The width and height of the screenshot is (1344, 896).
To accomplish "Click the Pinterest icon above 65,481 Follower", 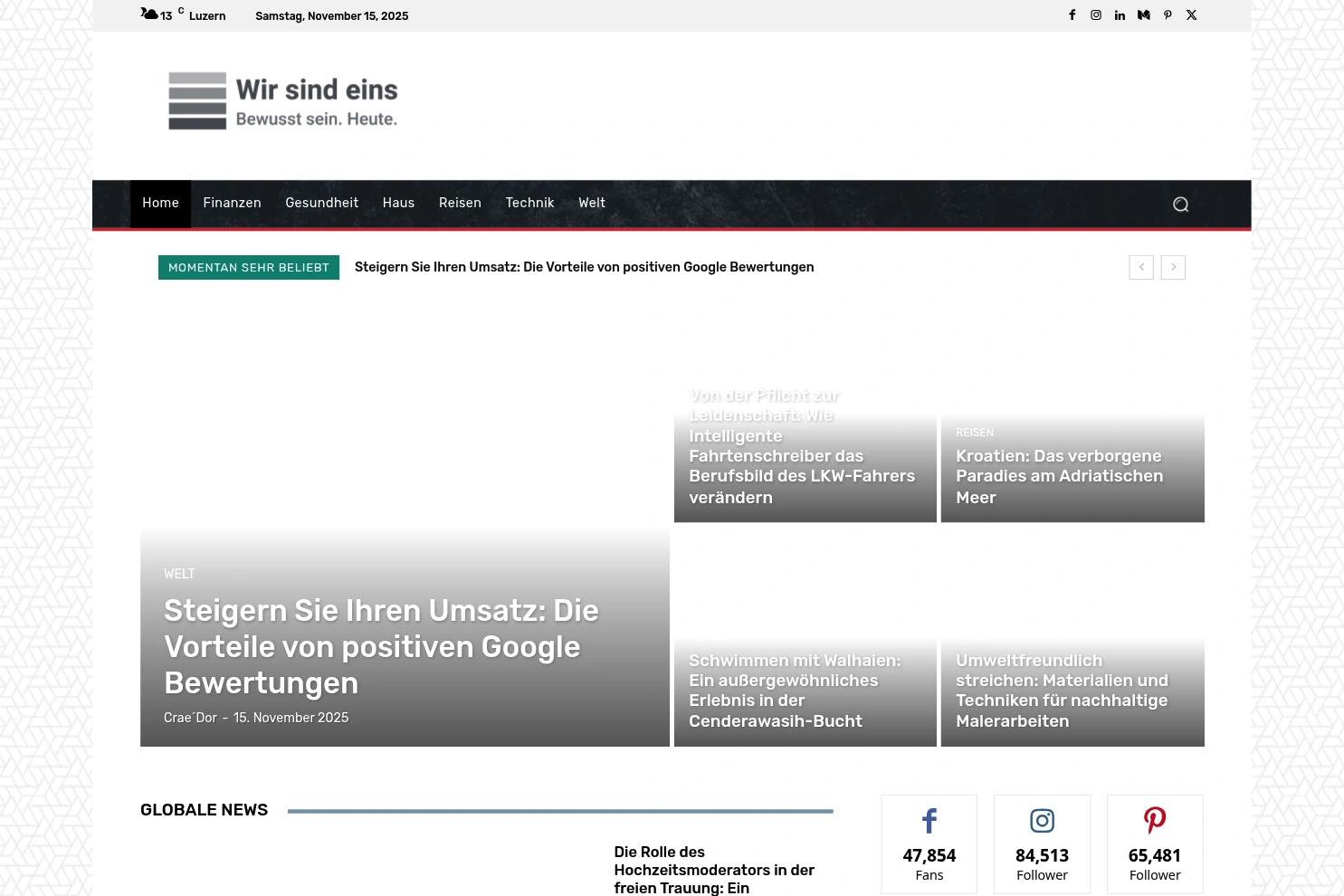I will pos(1154,820).
